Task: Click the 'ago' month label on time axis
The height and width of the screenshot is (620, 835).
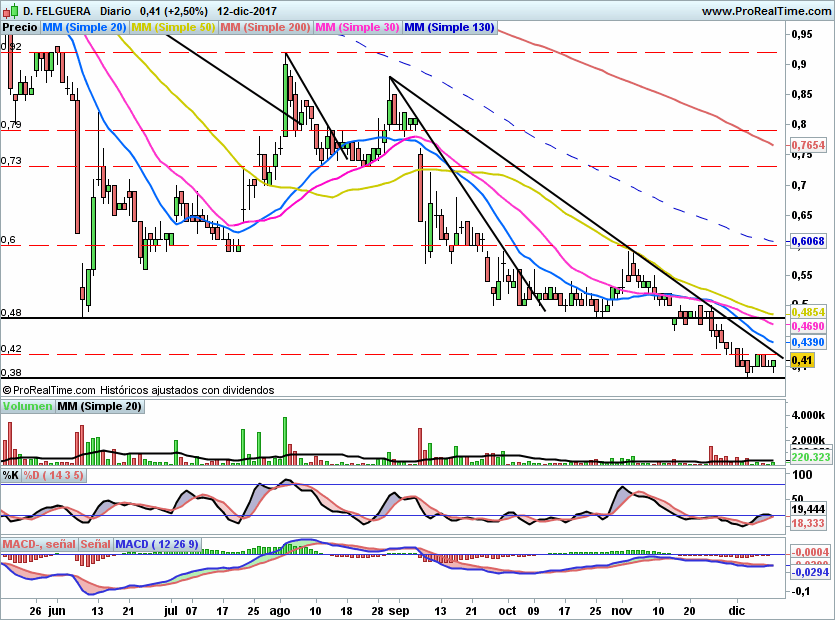Action: [280, 611]
